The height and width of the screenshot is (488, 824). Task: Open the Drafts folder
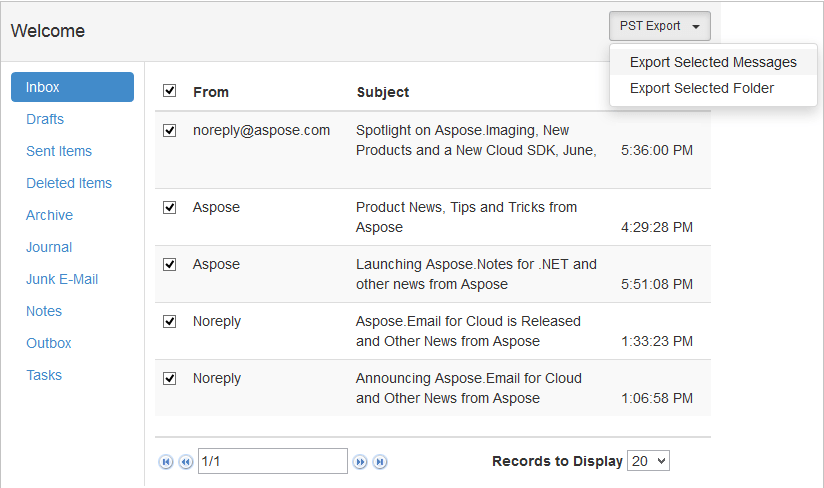coord(45,119)
